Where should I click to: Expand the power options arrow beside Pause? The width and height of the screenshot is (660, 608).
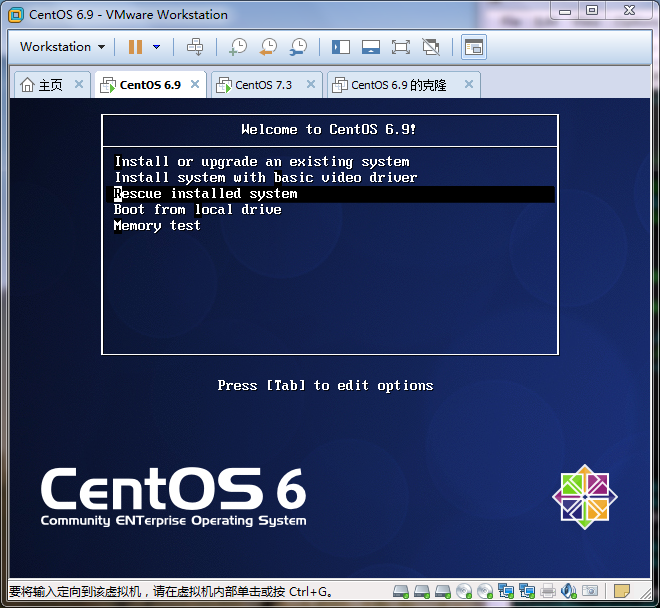[x=157, y=47]
